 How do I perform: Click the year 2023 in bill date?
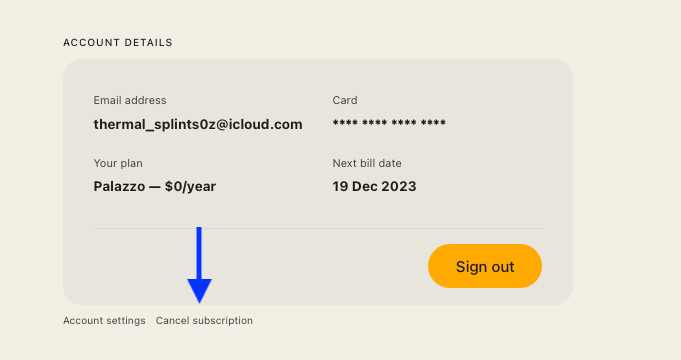tap(400, 186)
